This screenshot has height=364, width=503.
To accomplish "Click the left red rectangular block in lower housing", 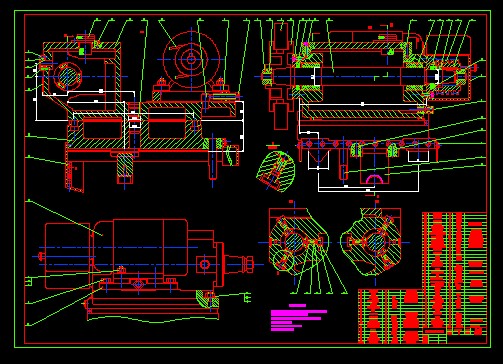I will point(102,128).
